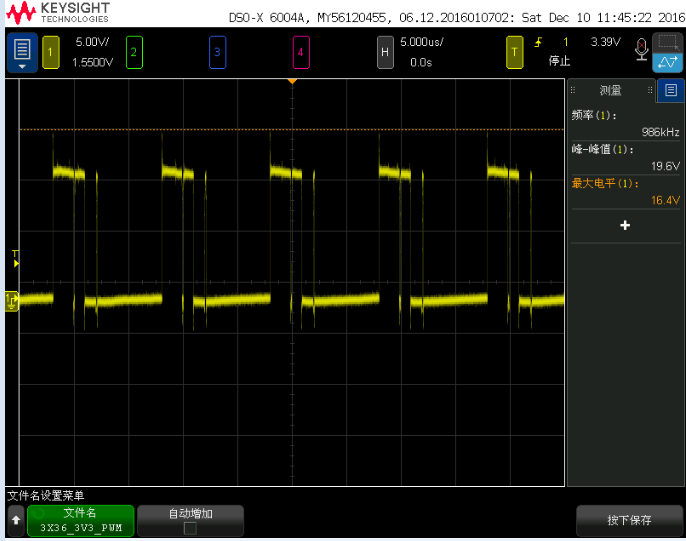Select the zoom box selection icon

pyautogui.click(x=668, y=43)
